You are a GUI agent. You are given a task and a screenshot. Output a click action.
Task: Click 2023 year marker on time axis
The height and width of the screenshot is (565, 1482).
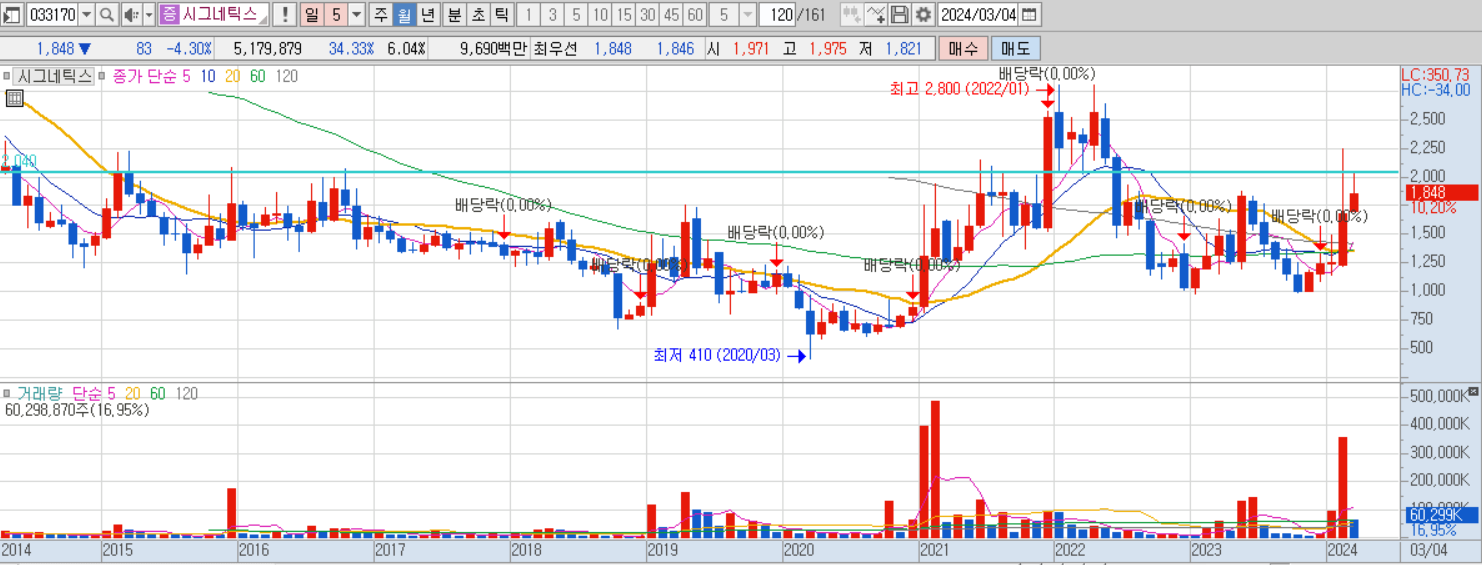[1207, 550]
